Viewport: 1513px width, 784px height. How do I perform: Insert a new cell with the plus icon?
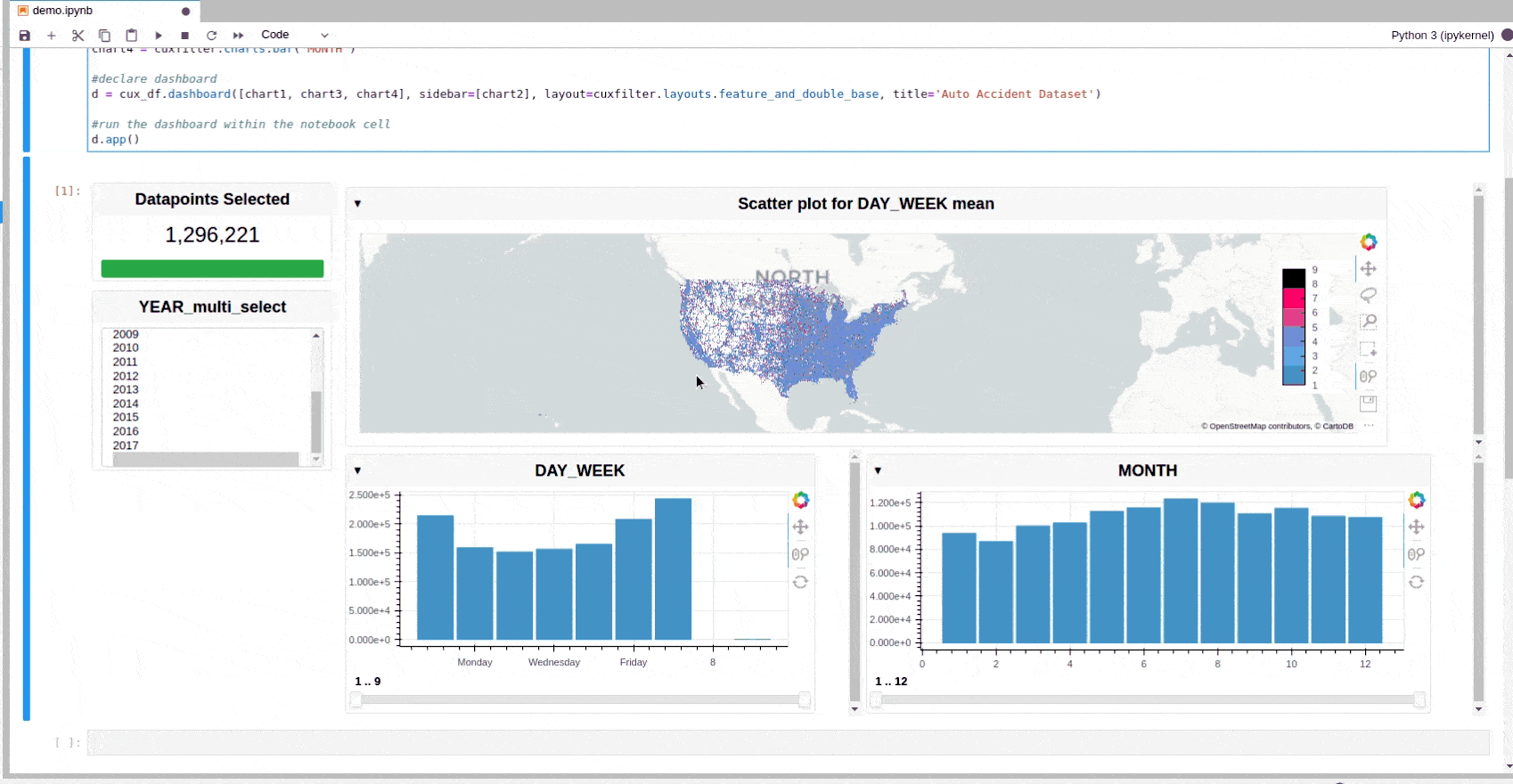52,36
